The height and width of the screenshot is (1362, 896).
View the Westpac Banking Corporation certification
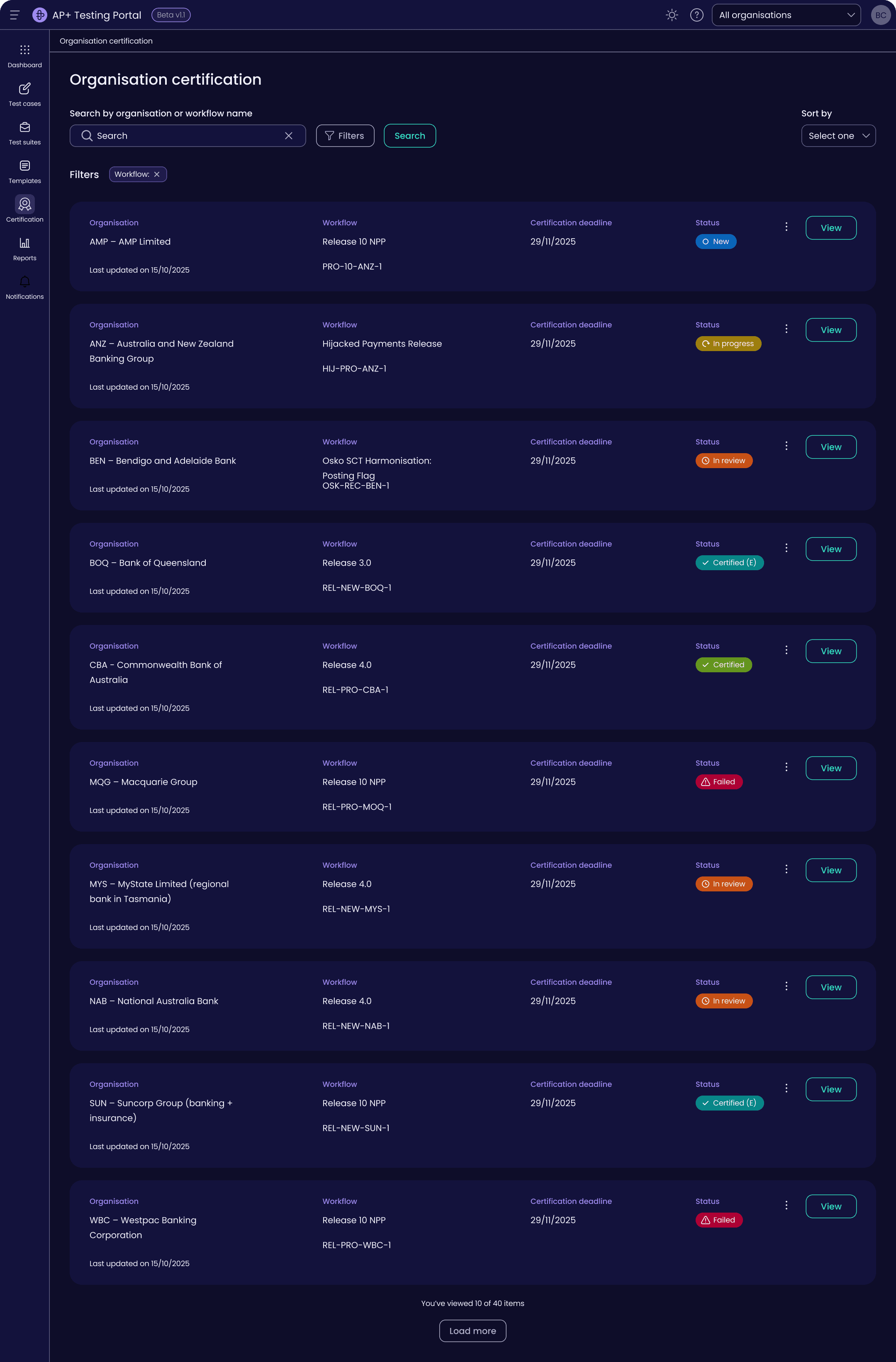(831, 1206)
